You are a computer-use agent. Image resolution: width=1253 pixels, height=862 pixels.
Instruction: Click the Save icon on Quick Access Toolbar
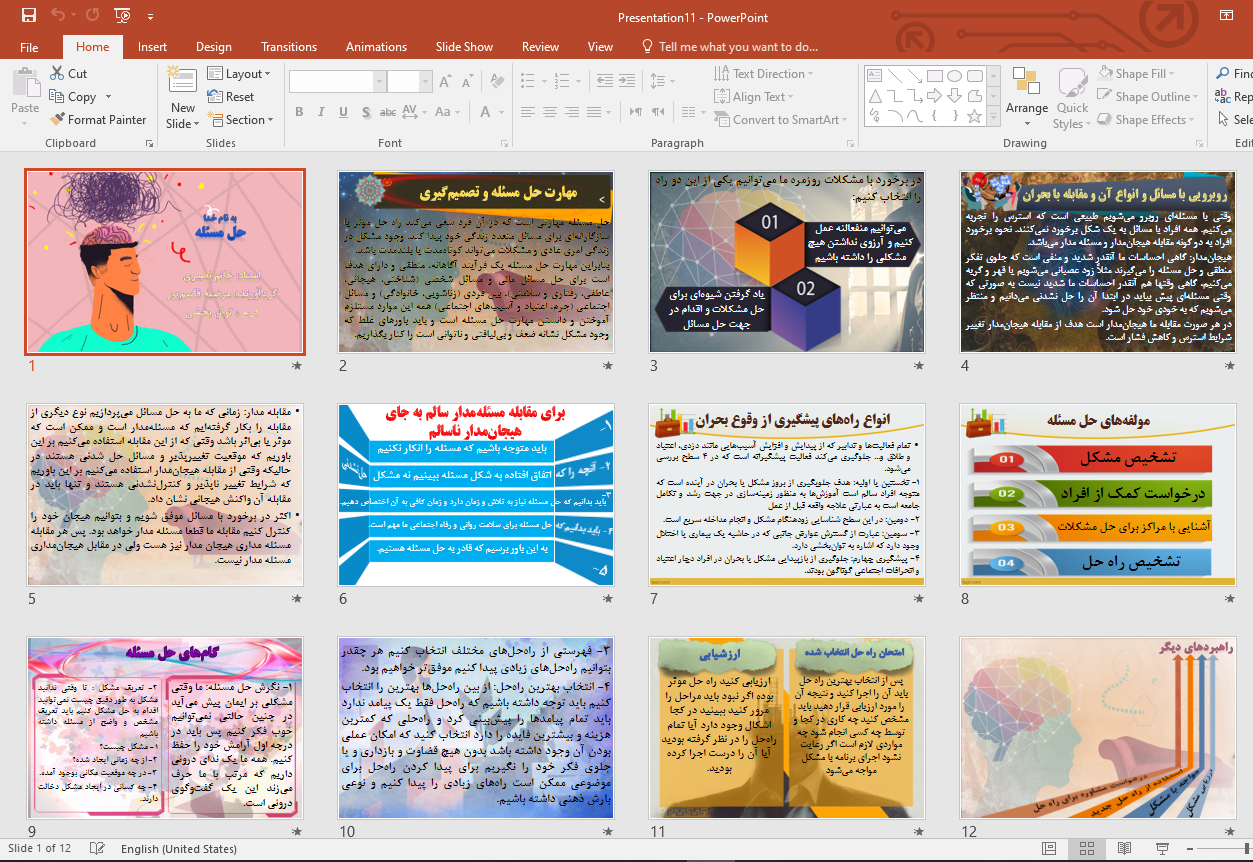coord(29,15)
